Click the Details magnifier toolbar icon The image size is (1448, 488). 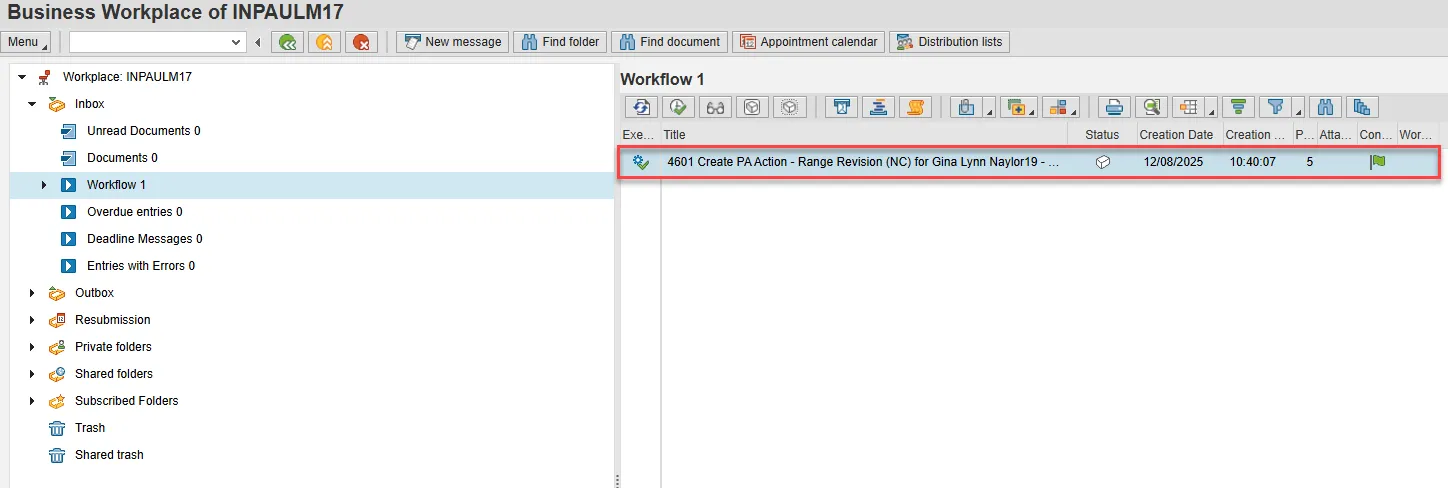[x=1152, y=107]
